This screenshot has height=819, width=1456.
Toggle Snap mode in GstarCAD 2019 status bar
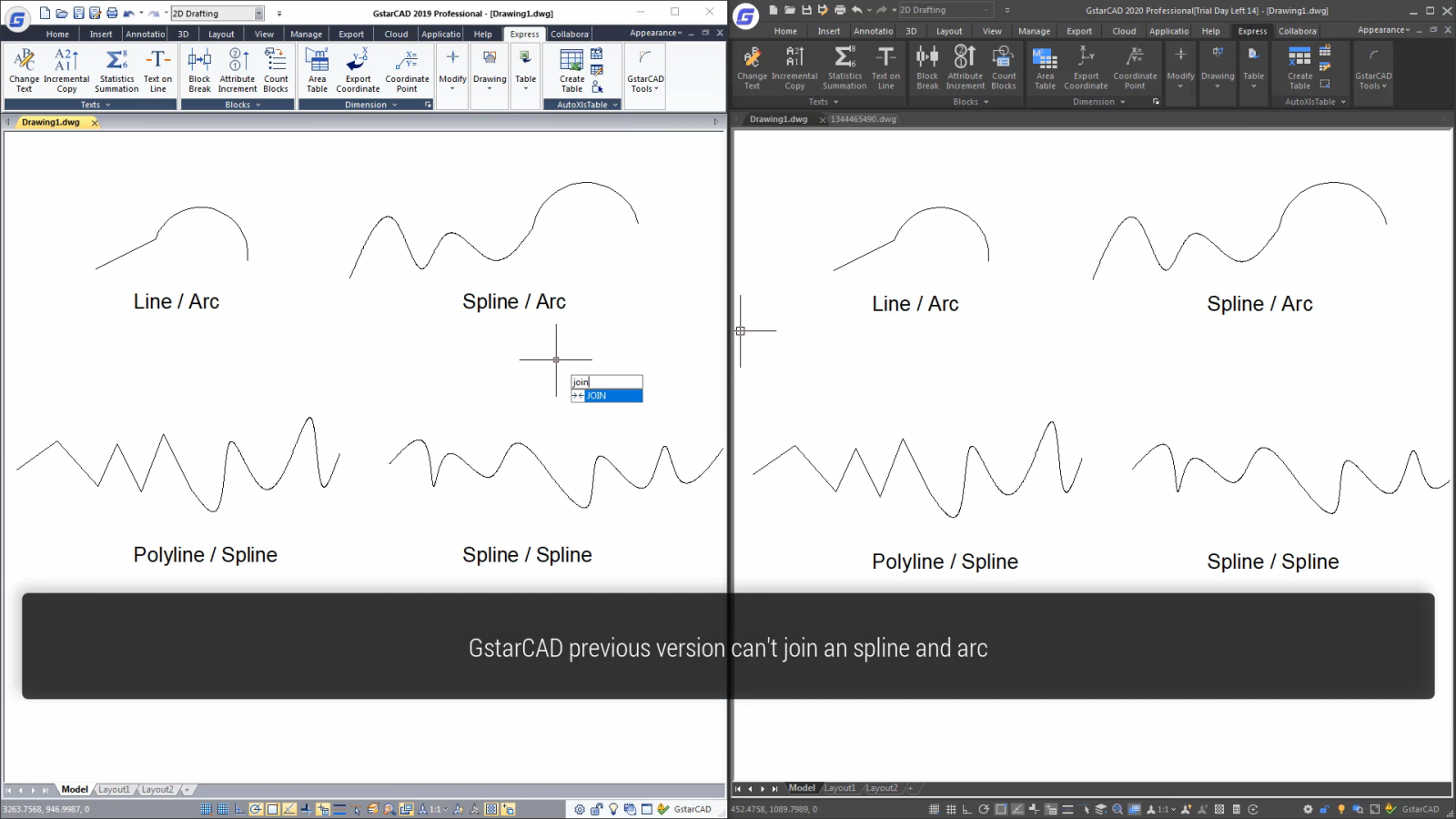point(206,809)
